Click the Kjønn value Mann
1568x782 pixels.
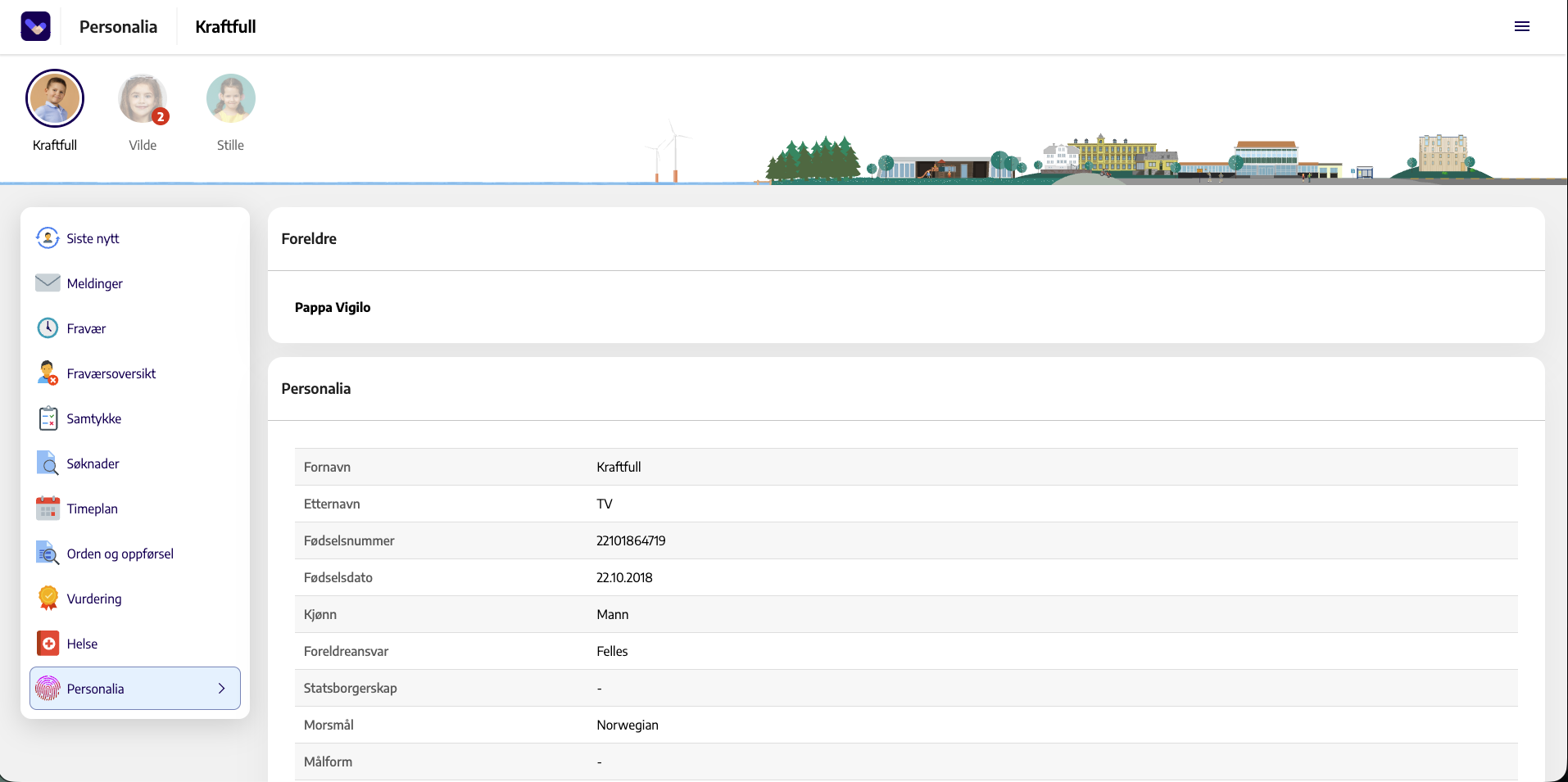(x=613, y=614)
